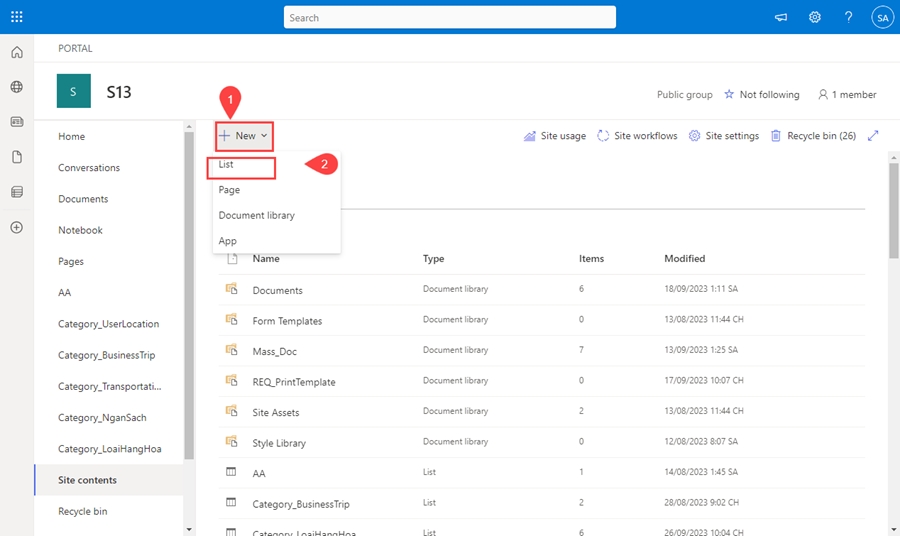
Task: Click the help question mark icon
Action: tap(848, 17)
